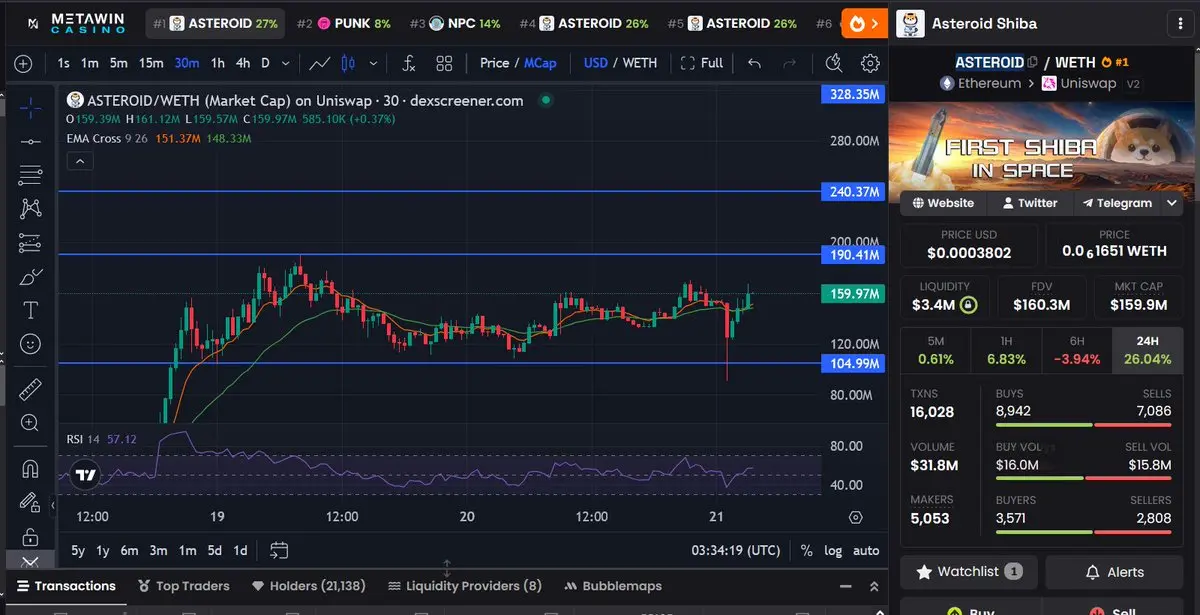Toggle percent scale on the chart

tap(807, 550)
